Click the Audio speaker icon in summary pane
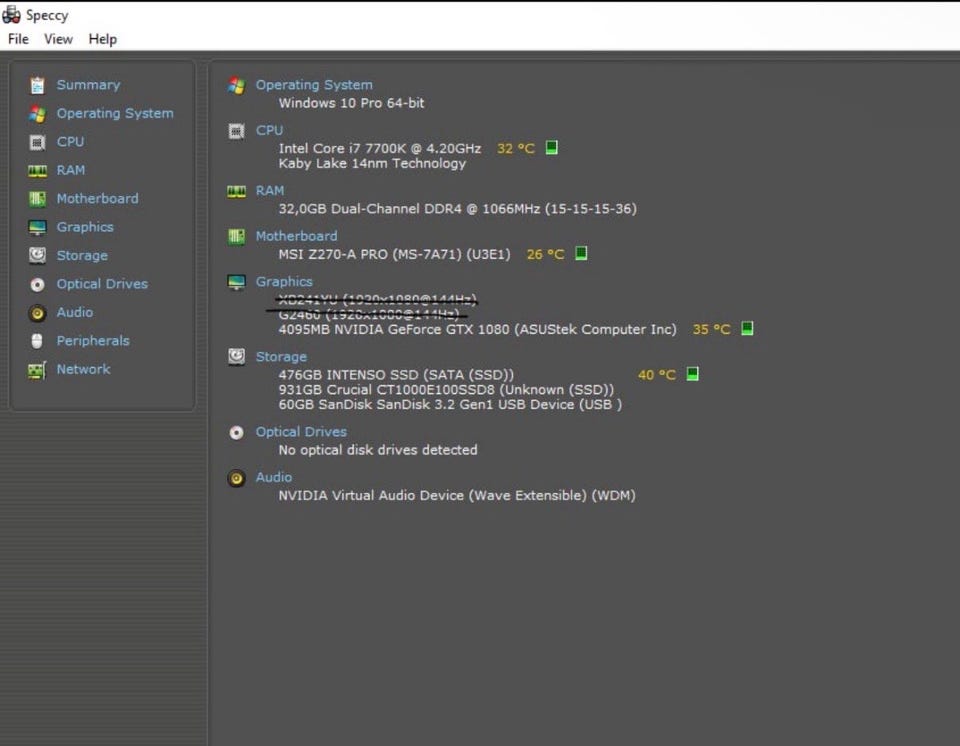Screen dimensions: 960x746 click(236, 478)
